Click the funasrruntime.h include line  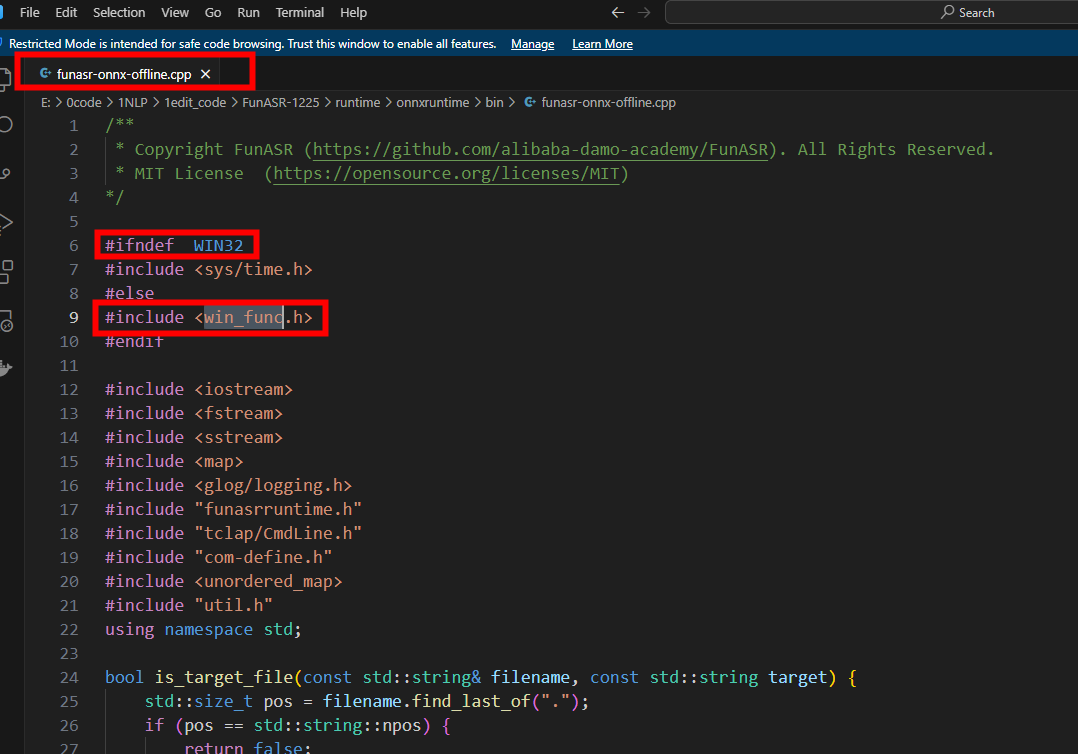click(233, 509)
